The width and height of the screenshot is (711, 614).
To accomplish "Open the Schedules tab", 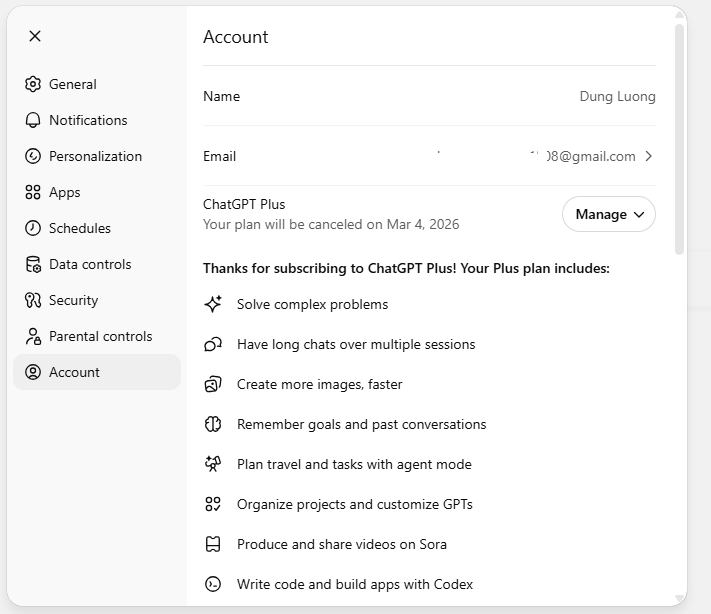I will point(97,228).
